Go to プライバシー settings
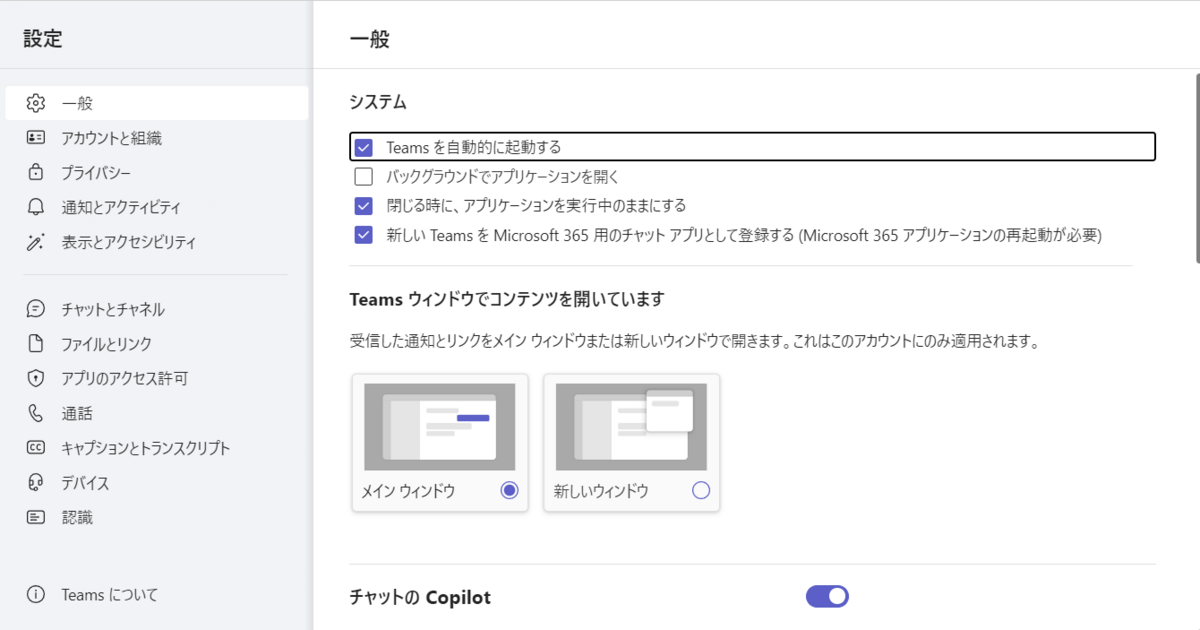This screenshot has width=1200, height=630. [157, 172]
